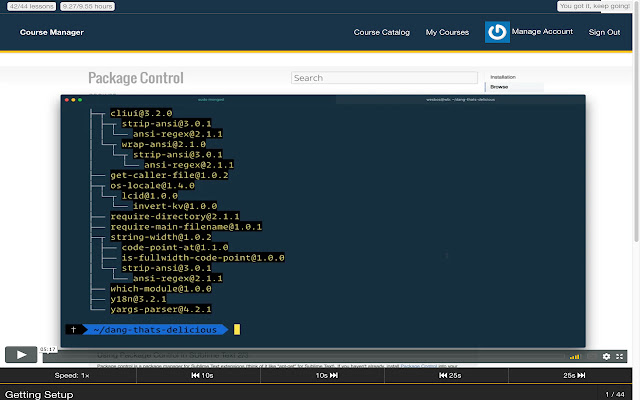Click the terminal green zoom dot

(x=80, y=100)
